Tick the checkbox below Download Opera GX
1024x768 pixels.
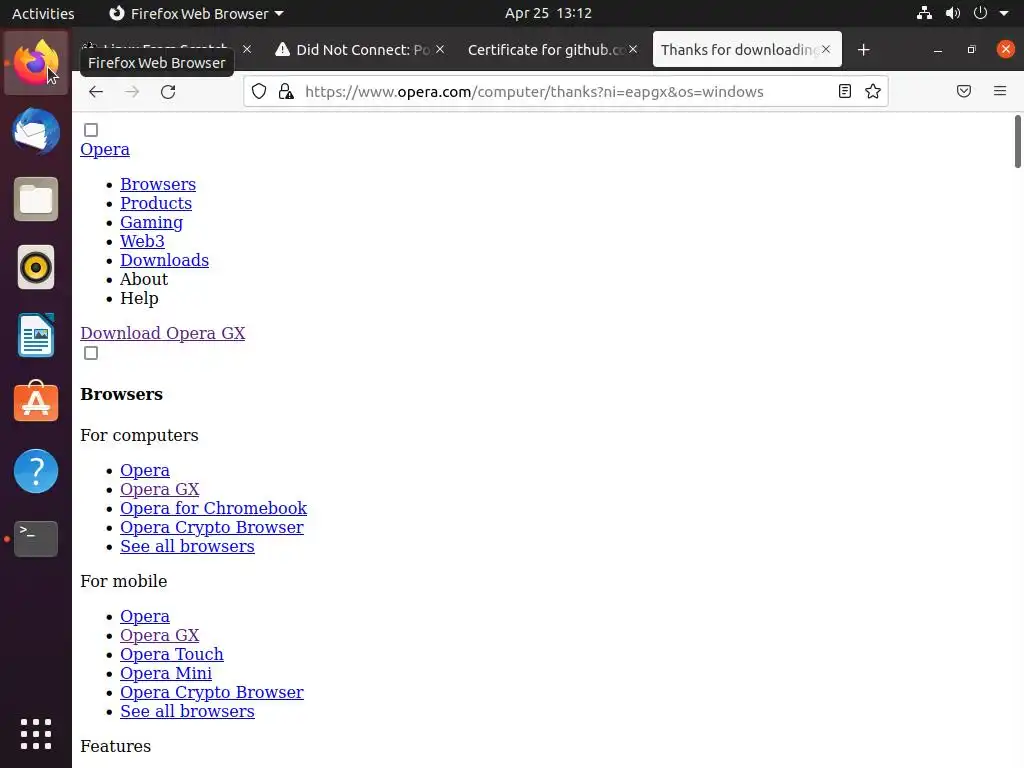tap(91, 353)
